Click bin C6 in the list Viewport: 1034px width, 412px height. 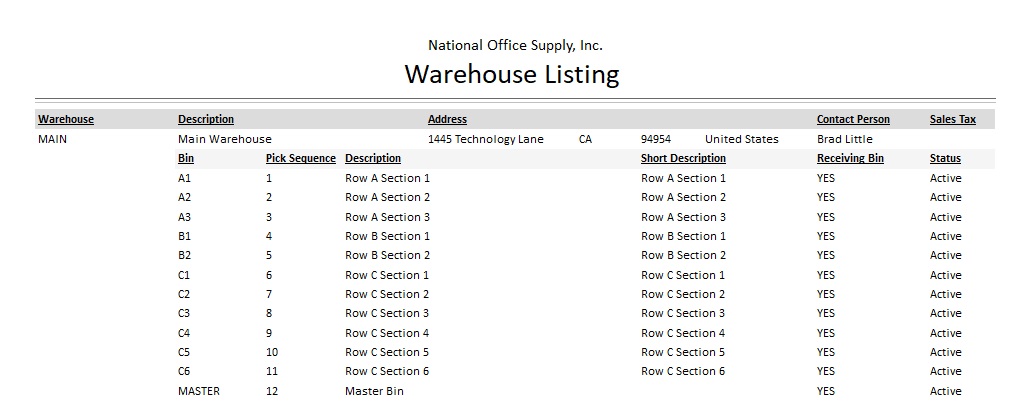pyautogui.click(x=185, y=371)
